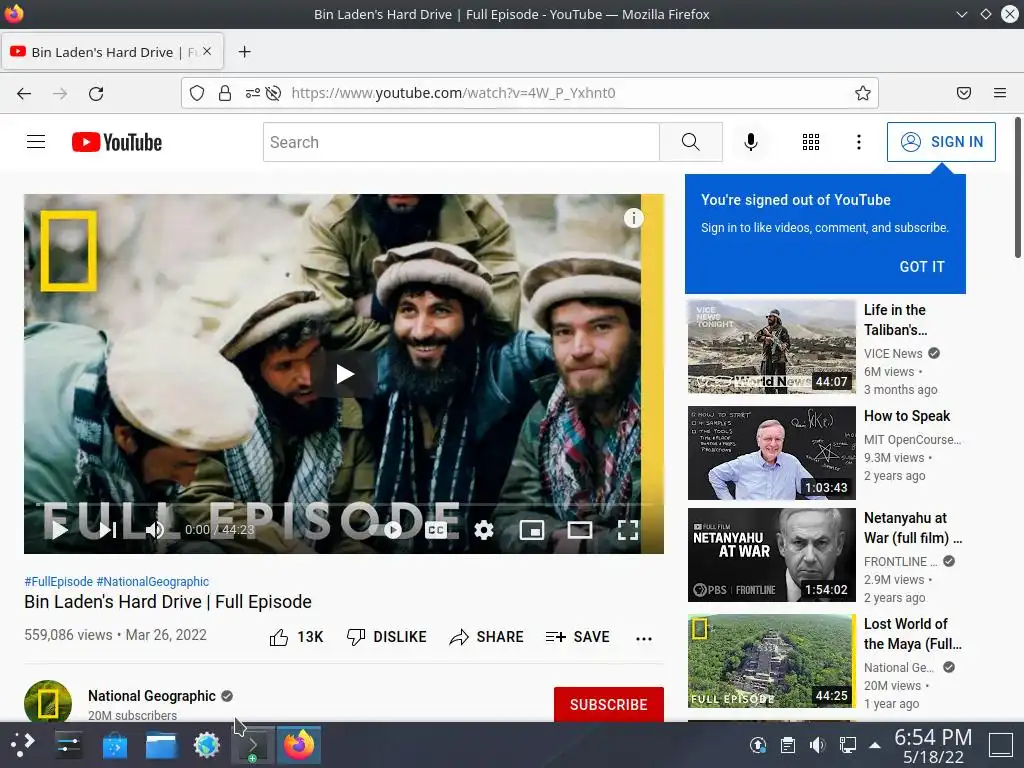Open 'Lost World of the Maya' thumbnail

click(x=771, y=661)
